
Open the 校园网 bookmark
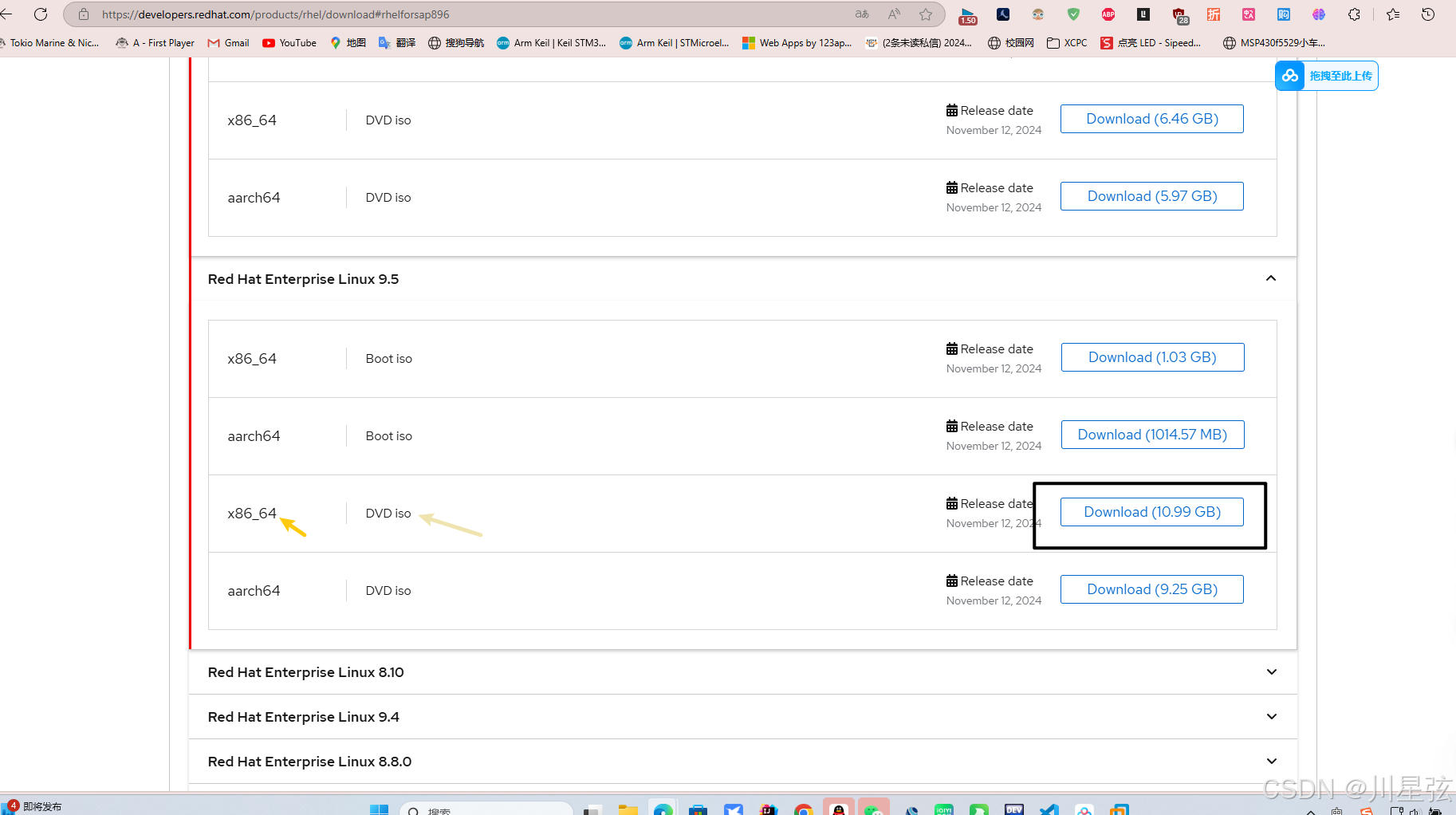(1010, 43)
